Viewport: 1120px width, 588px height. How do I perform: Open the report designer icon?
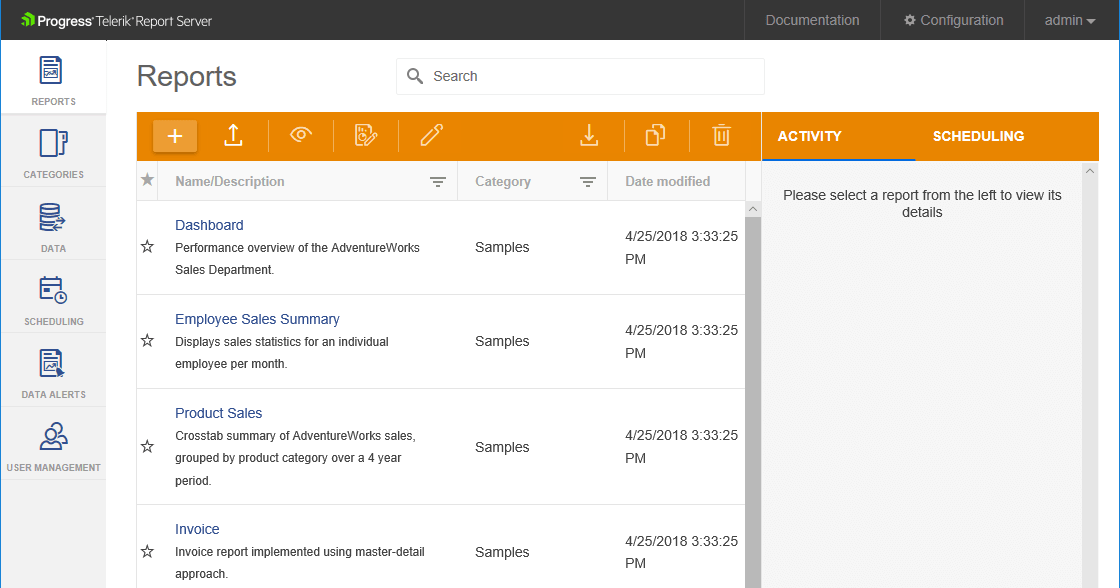[x=366, y=136]
